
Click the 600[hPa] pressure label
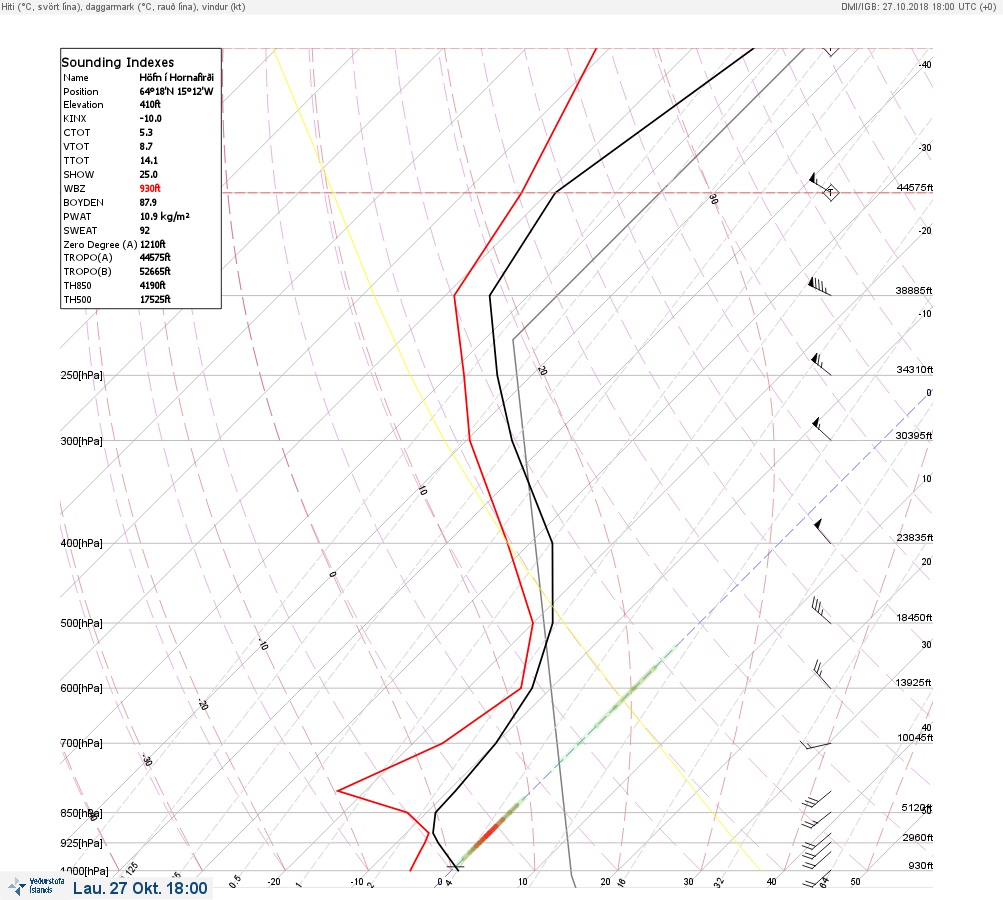coord(81,688)
